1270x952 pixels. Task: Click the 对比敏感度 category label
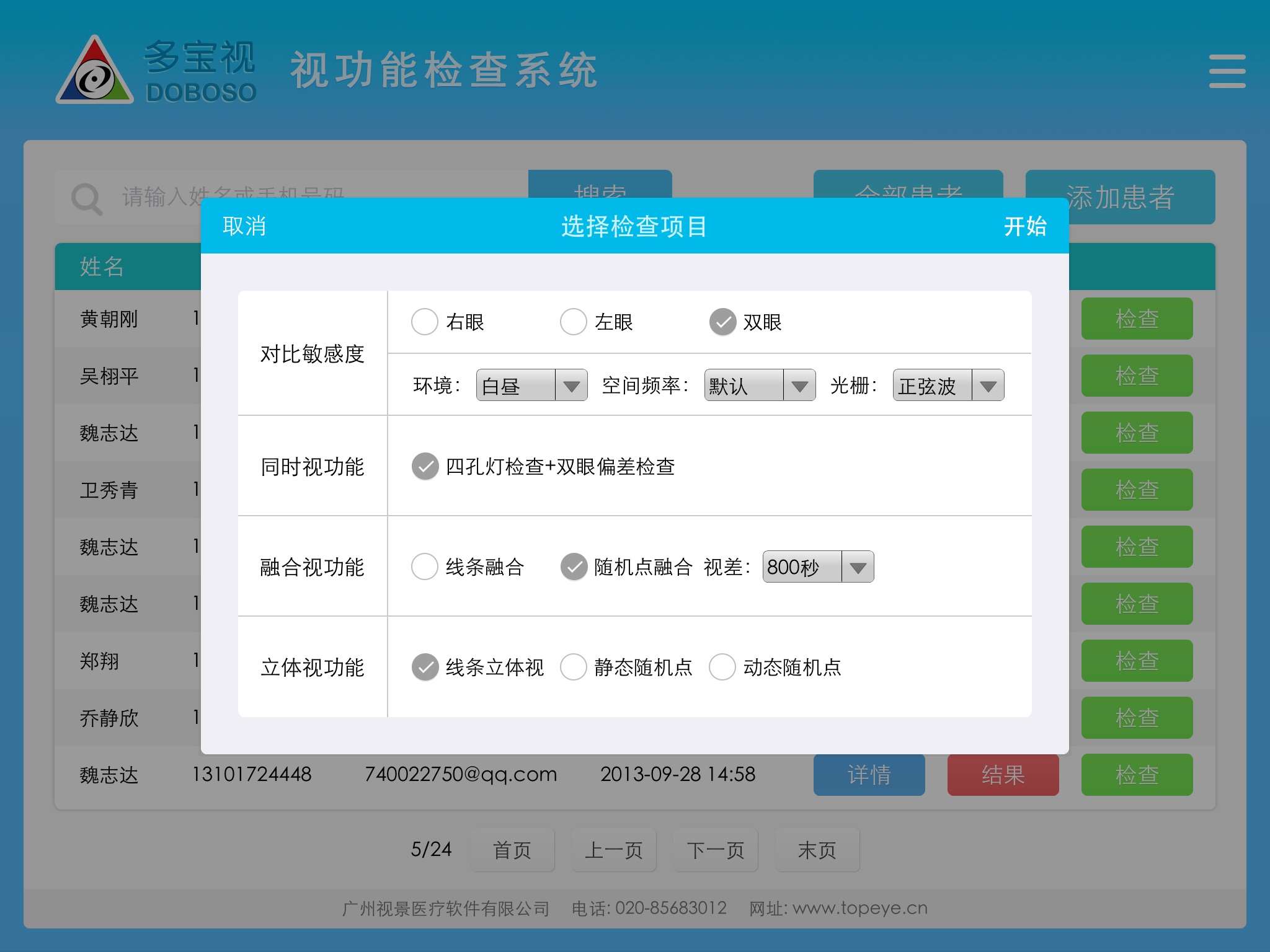312,354
